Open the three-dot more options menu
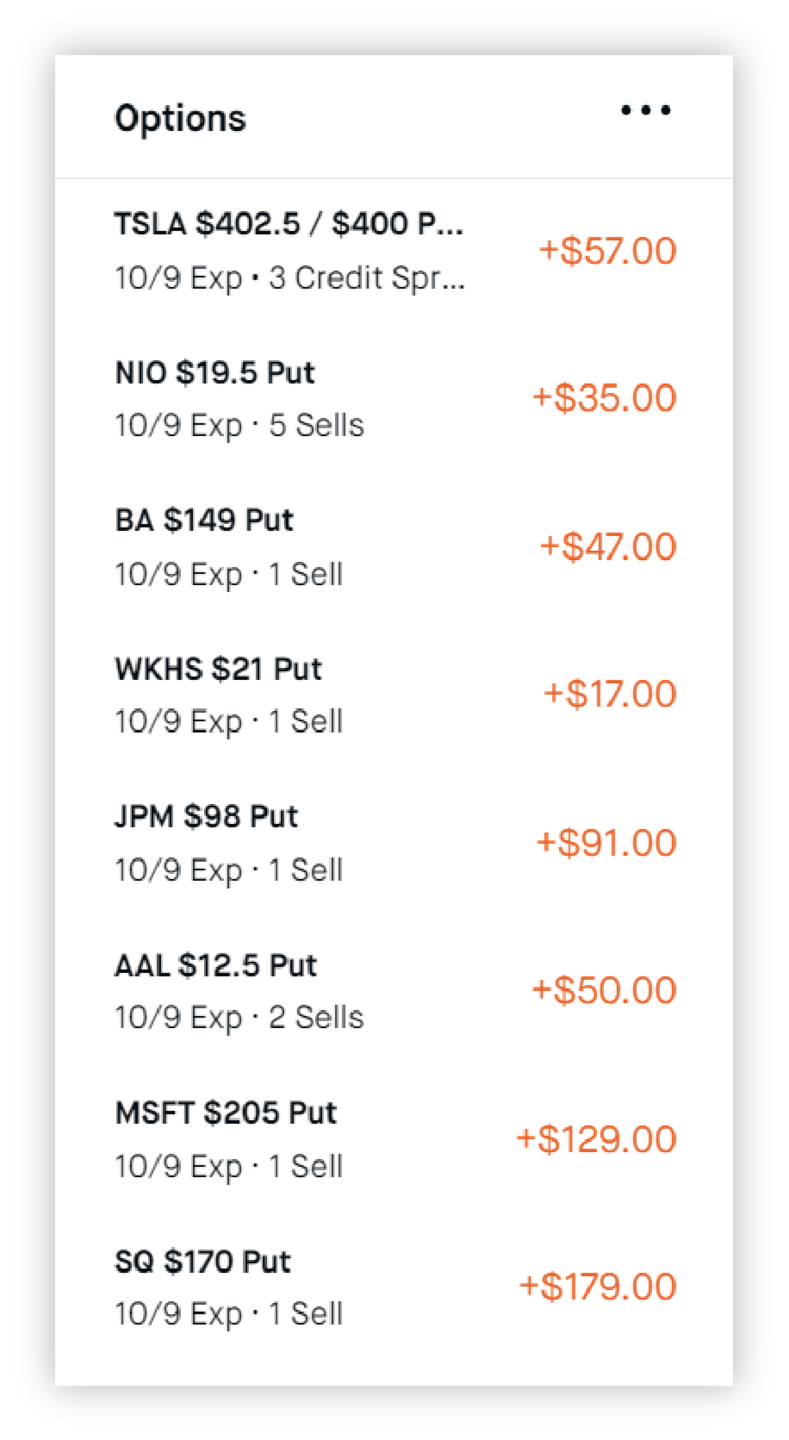This screenshot has height=1440, width=789. pos(645,110)
